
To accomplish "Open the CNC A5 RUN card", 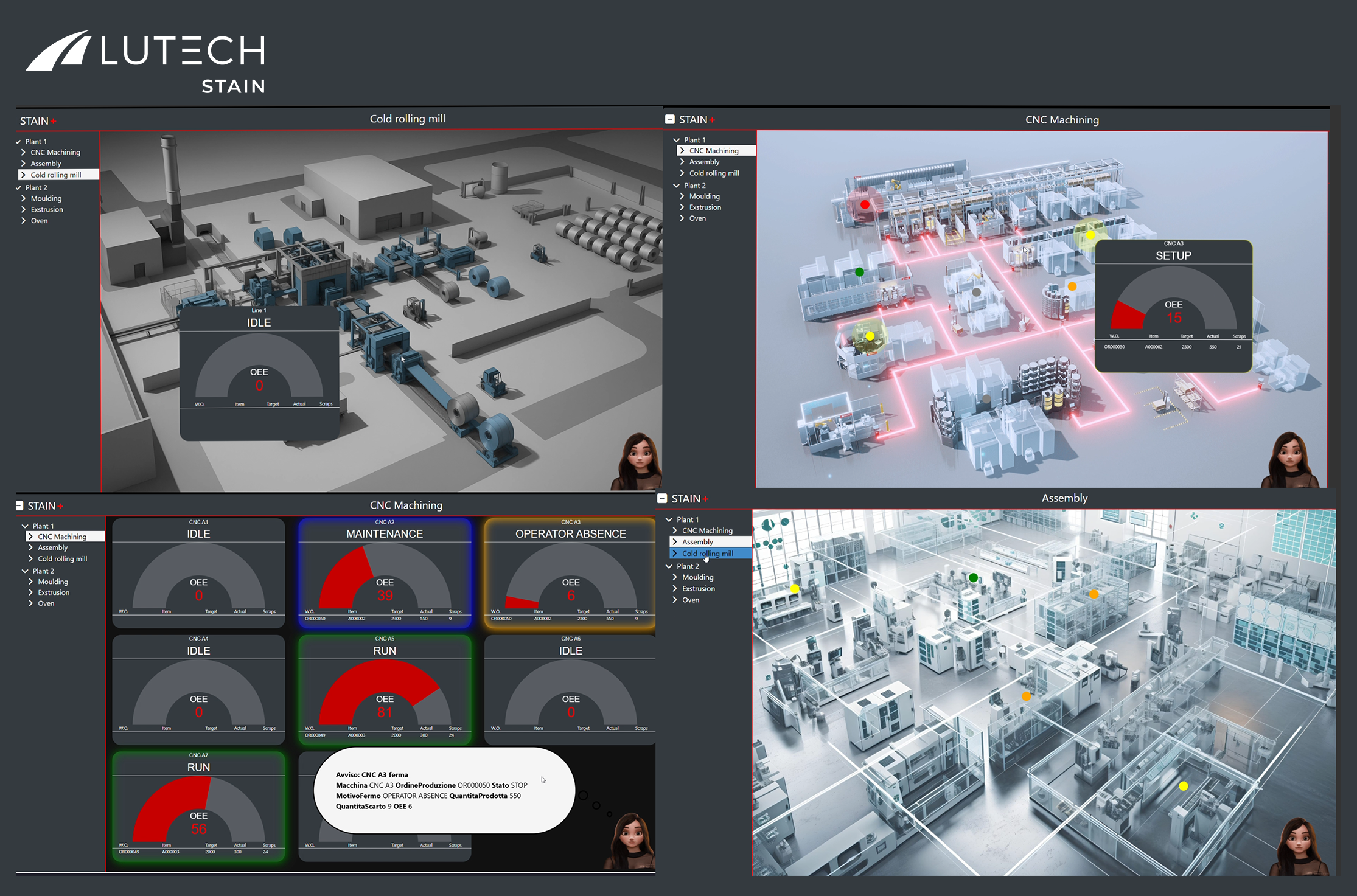I will [x=385, y=689].
